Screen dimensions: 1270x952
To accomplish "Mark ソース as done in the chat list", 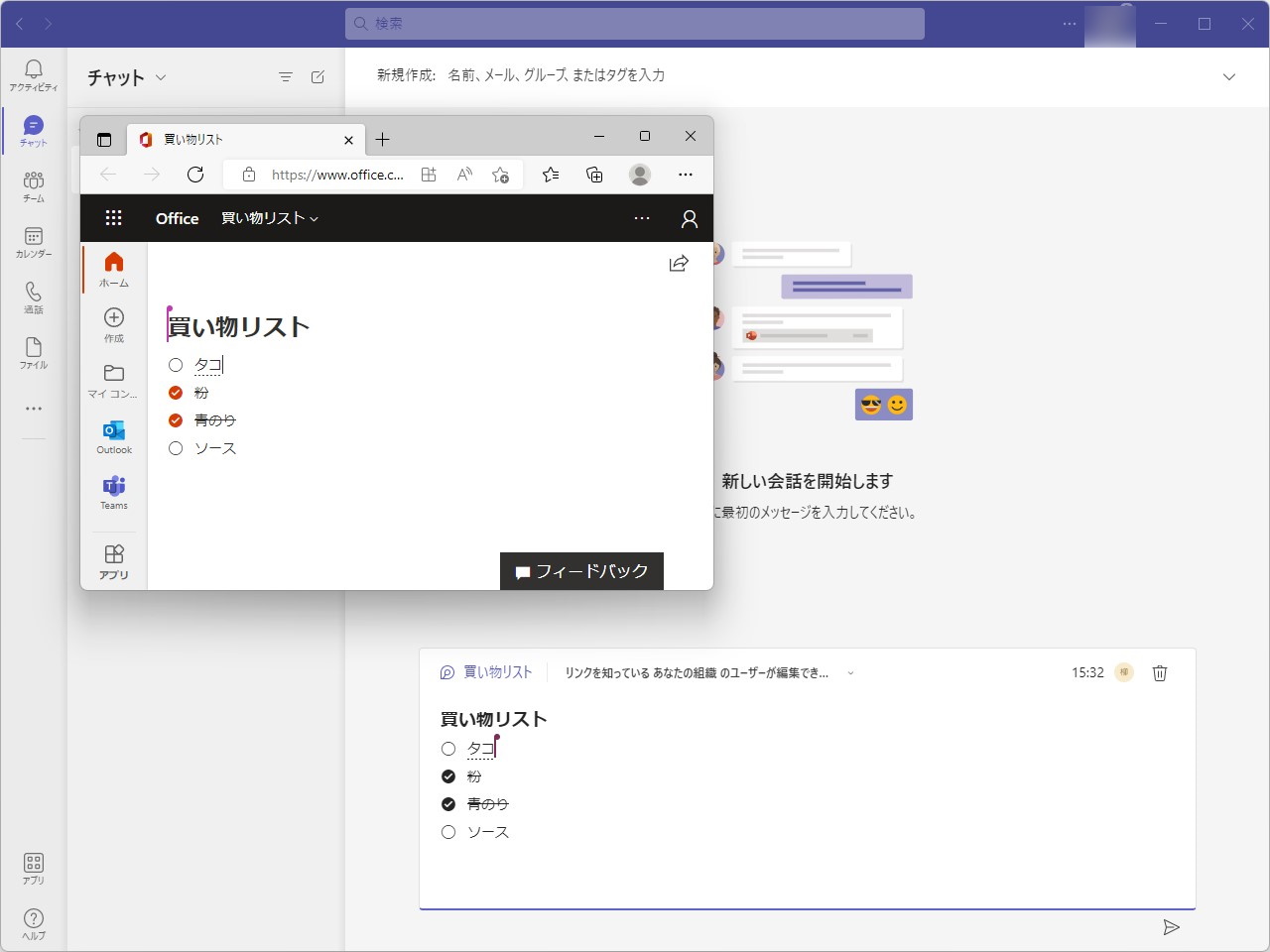I will click(448, 832).
